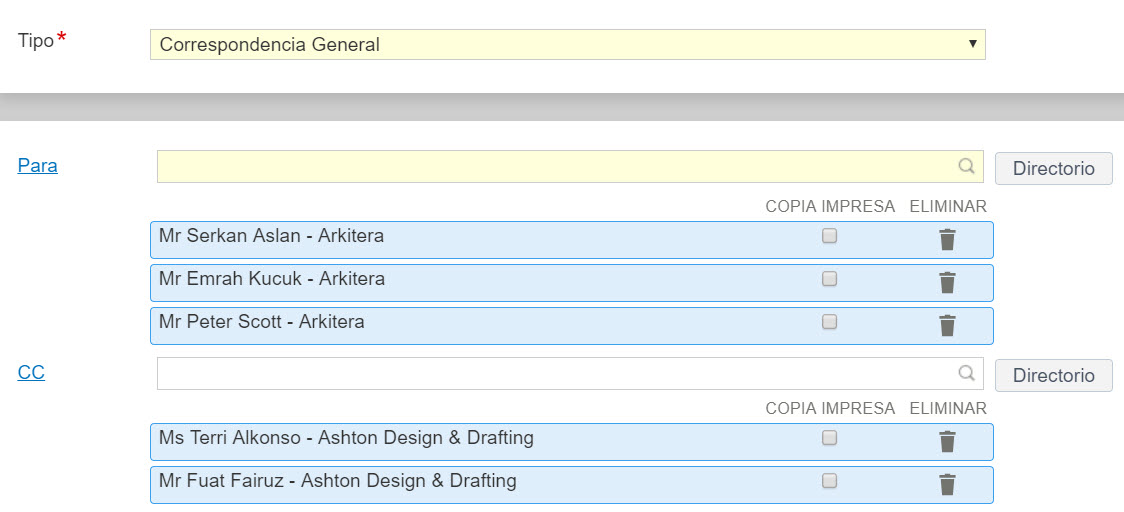Screen dimensions: 1124x512
Task: Click trash icon for Mr Peter Scott
Action: pos(947,326)
